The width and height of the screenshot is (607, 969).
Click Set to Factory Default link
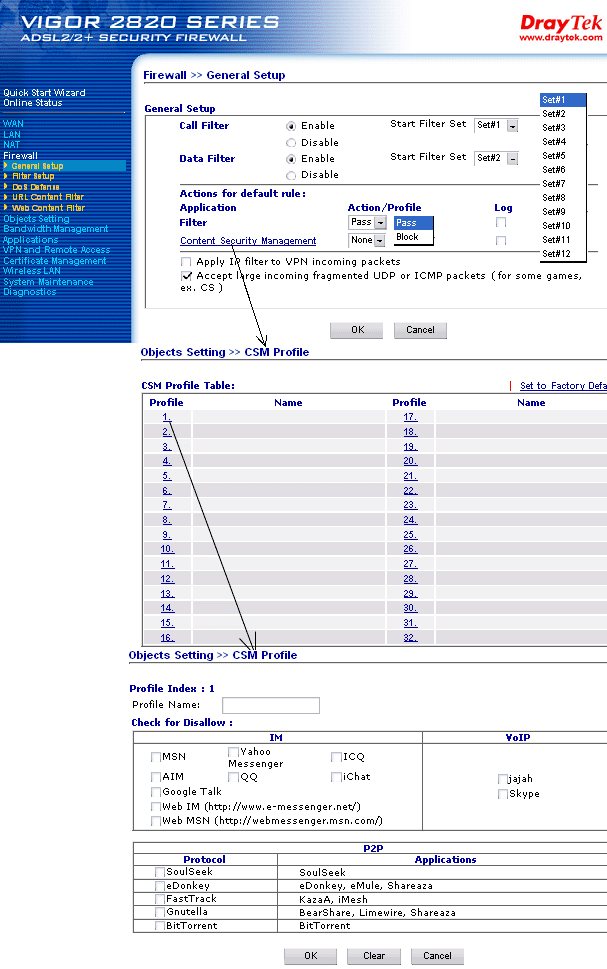(x=563, y=386)
